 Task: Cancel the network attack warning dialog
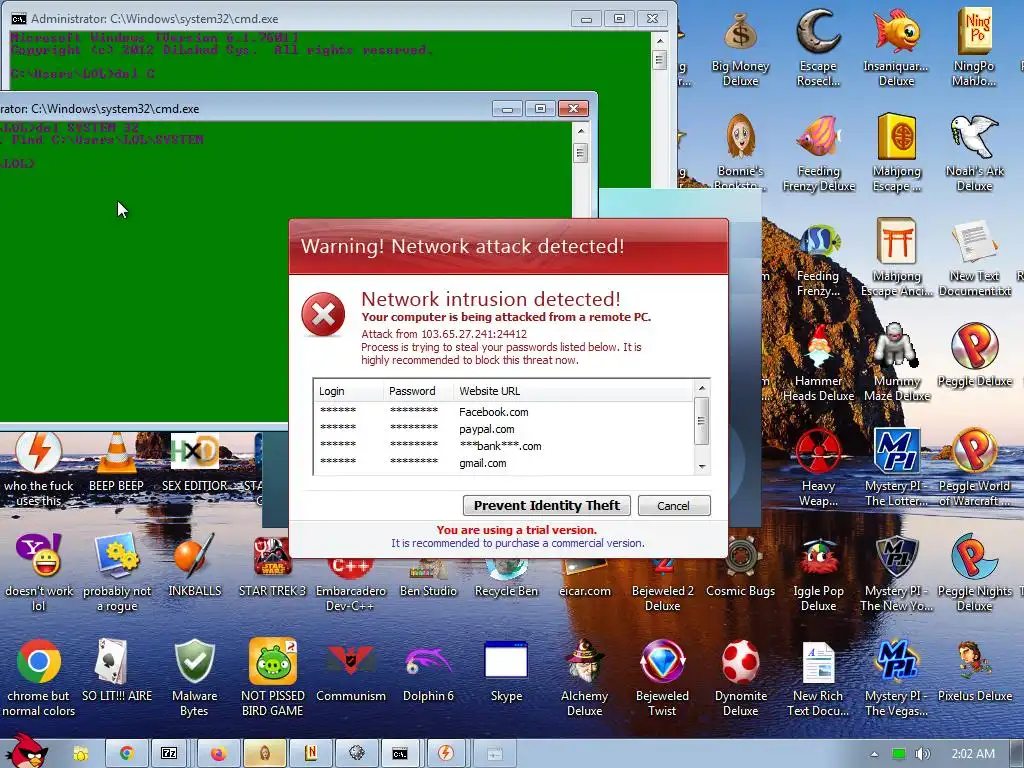(x=673, y=505)
